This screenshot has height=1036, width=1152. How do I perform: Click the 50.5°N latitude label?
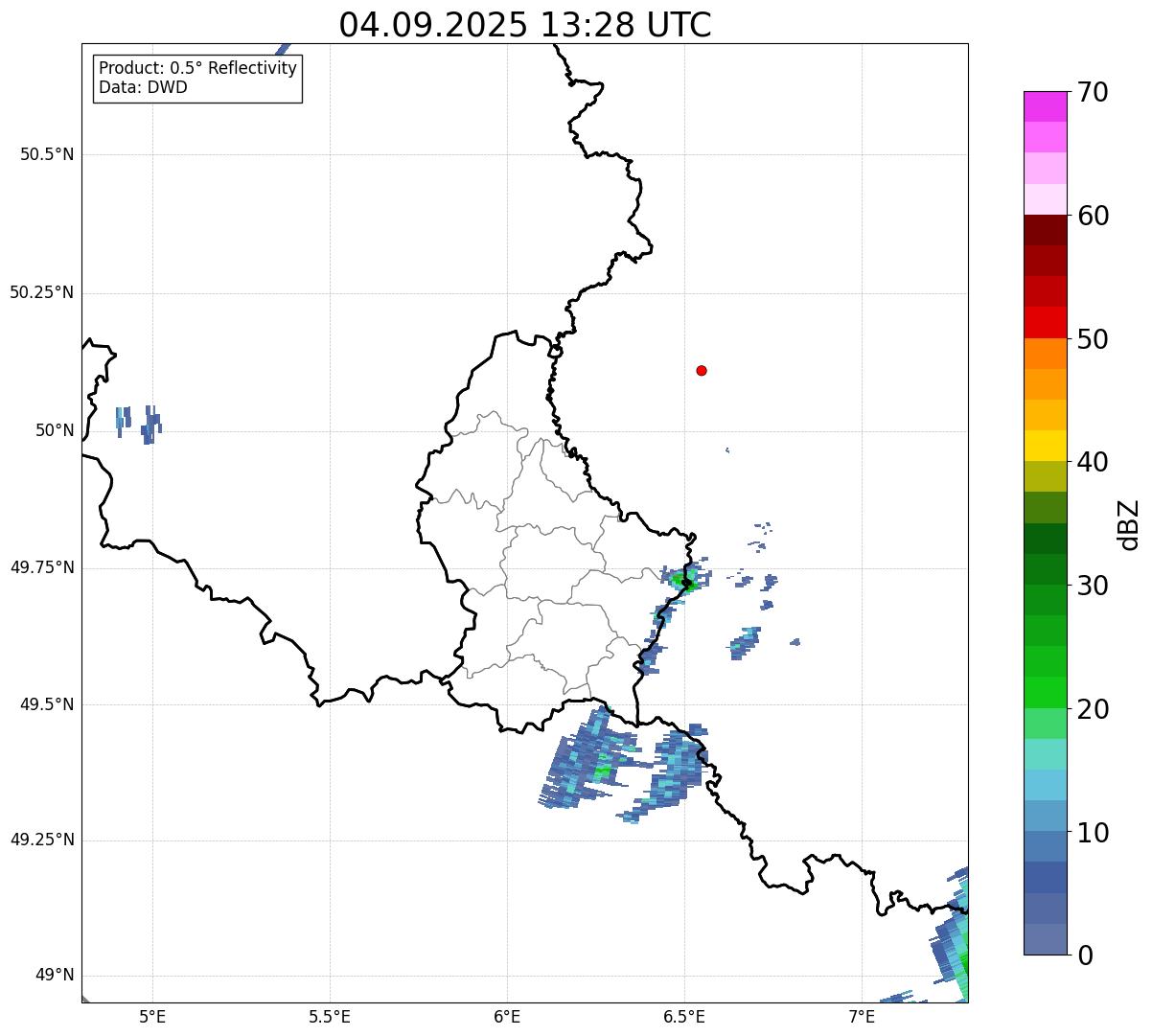[47, 154]
